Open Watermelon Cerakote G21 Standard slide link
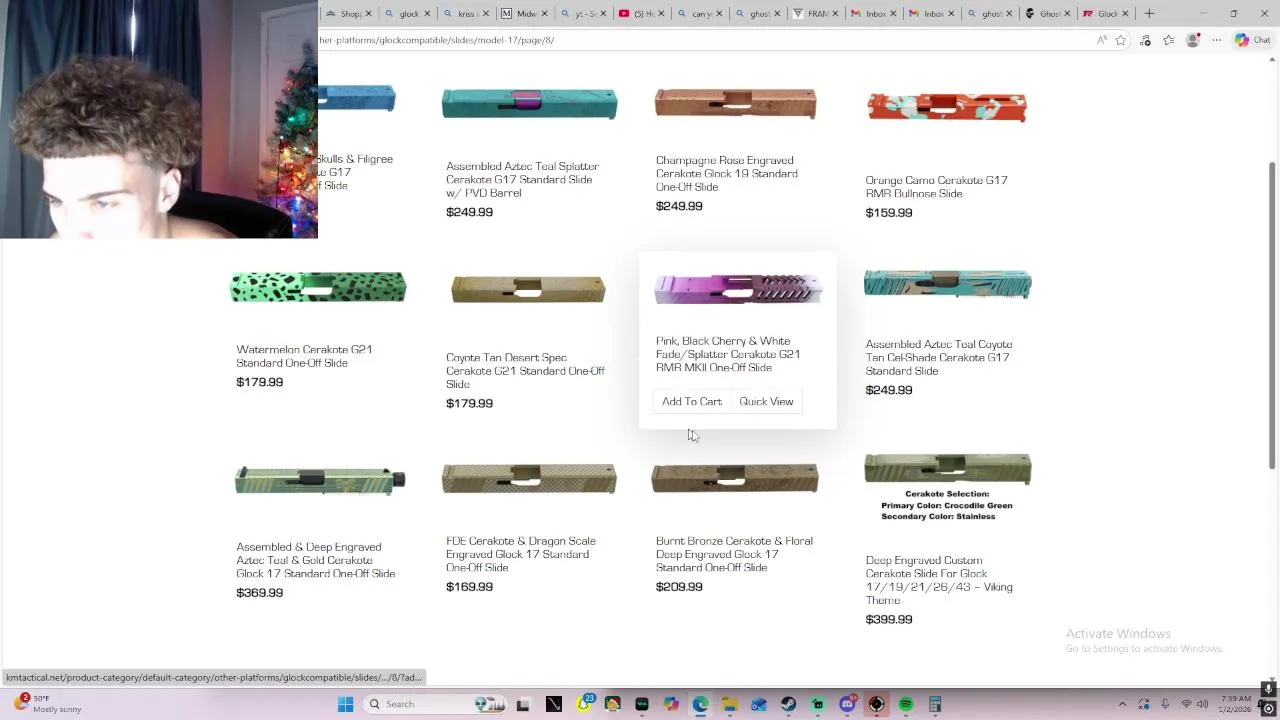Image resolution: width=1280 pixels, height=720 pixels. (x=304, y=356)
